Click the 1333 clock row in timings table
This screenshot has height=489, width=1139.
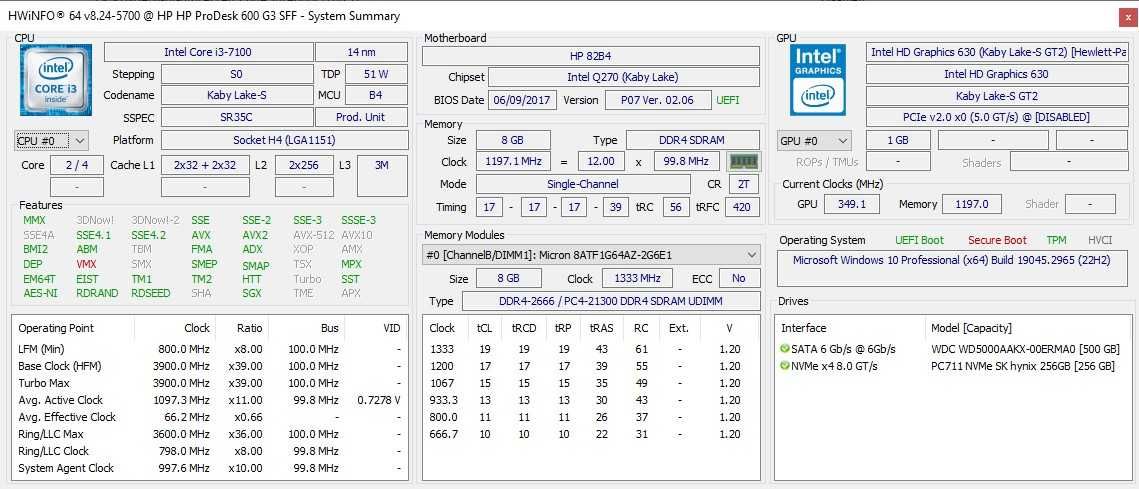click(591, 349)
